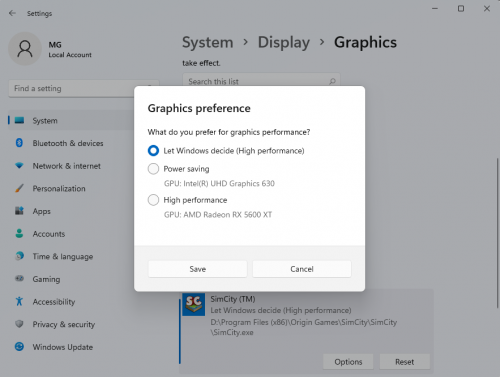Open Personalization settings
Image resolution: width=500 pixels, height=377 pixels.
pos(59,189)
